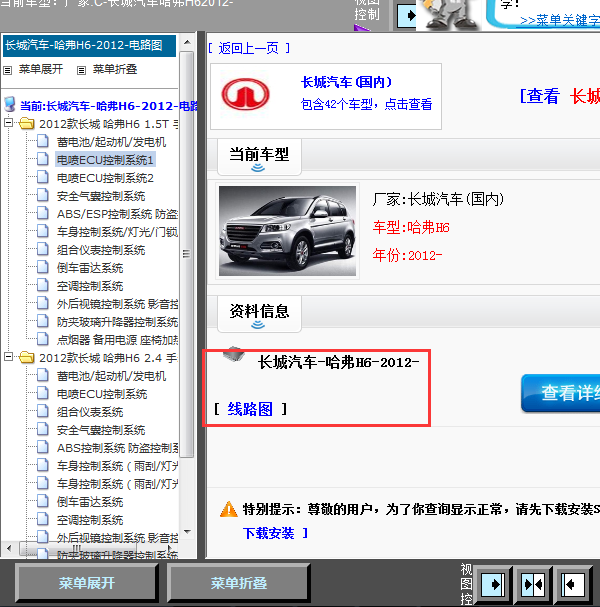This screenshot has height=607, width=600.
Task: Open 安全气囊控制系统 under 1.5T folder
Action: 101,196
